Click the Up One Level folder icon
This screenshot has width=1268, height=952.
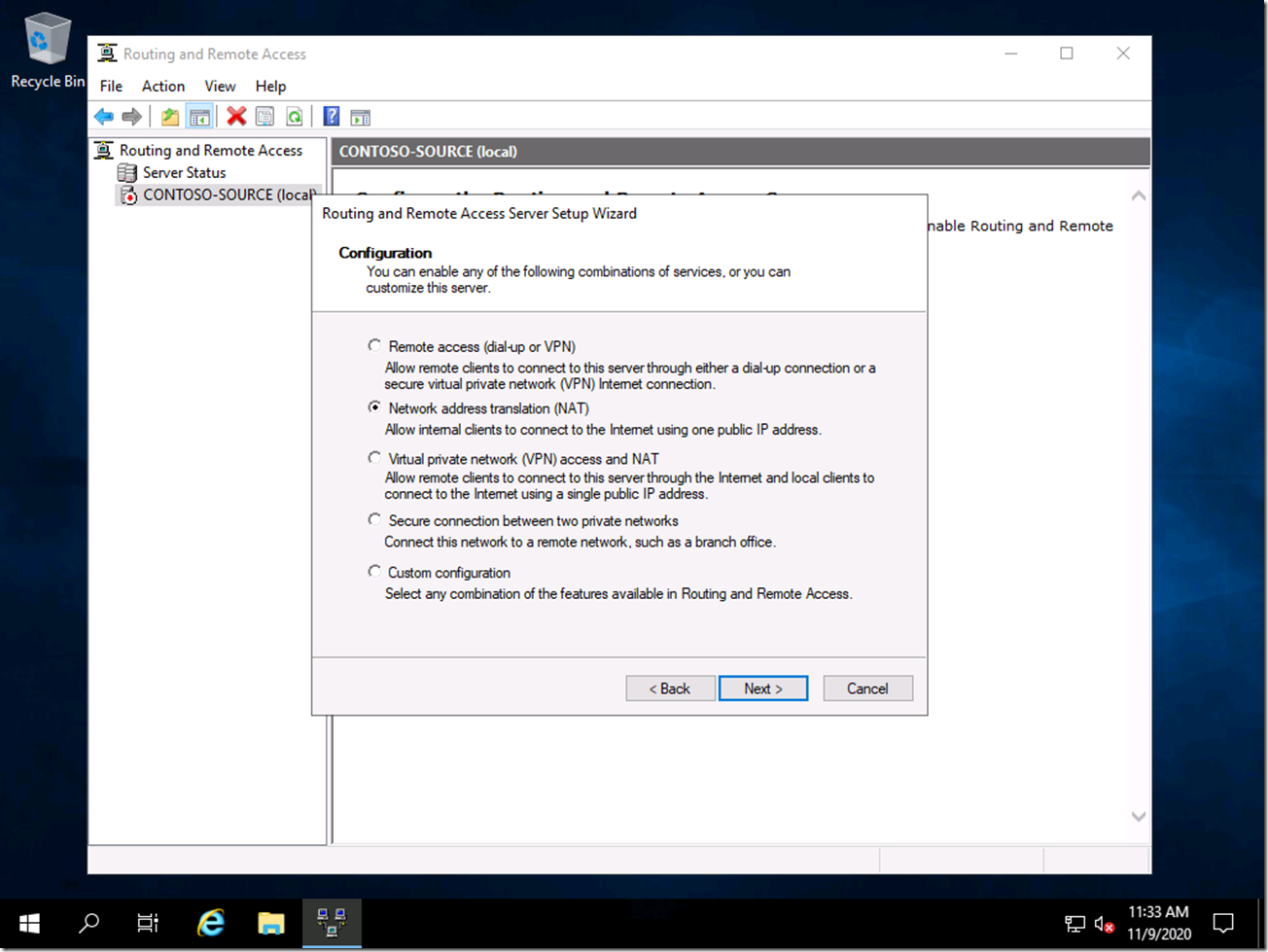[170, 117]
